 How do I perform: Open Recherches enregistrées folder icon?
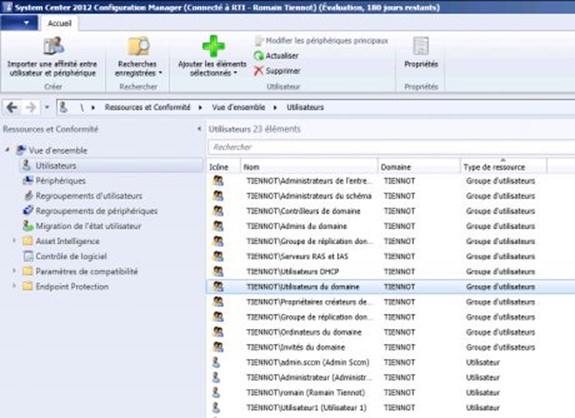(138, 46)
